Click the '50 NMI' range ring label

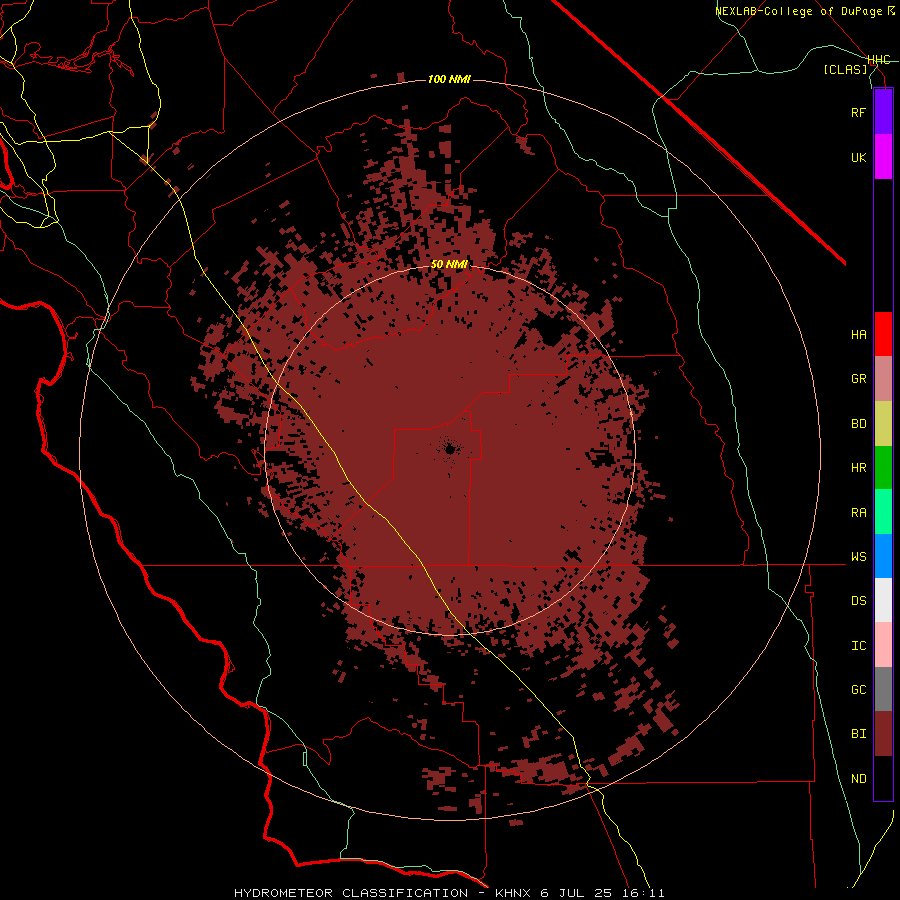pyautogui.click(x=449, y=265)
